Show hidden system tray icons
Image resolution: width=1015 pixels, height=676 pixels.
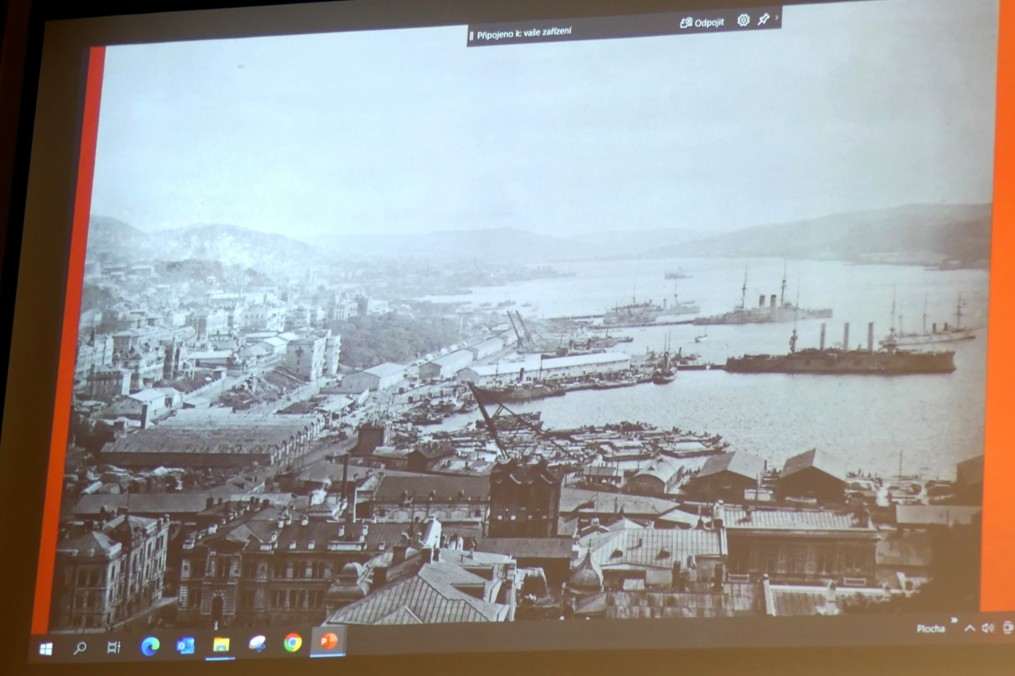(969, 628)
